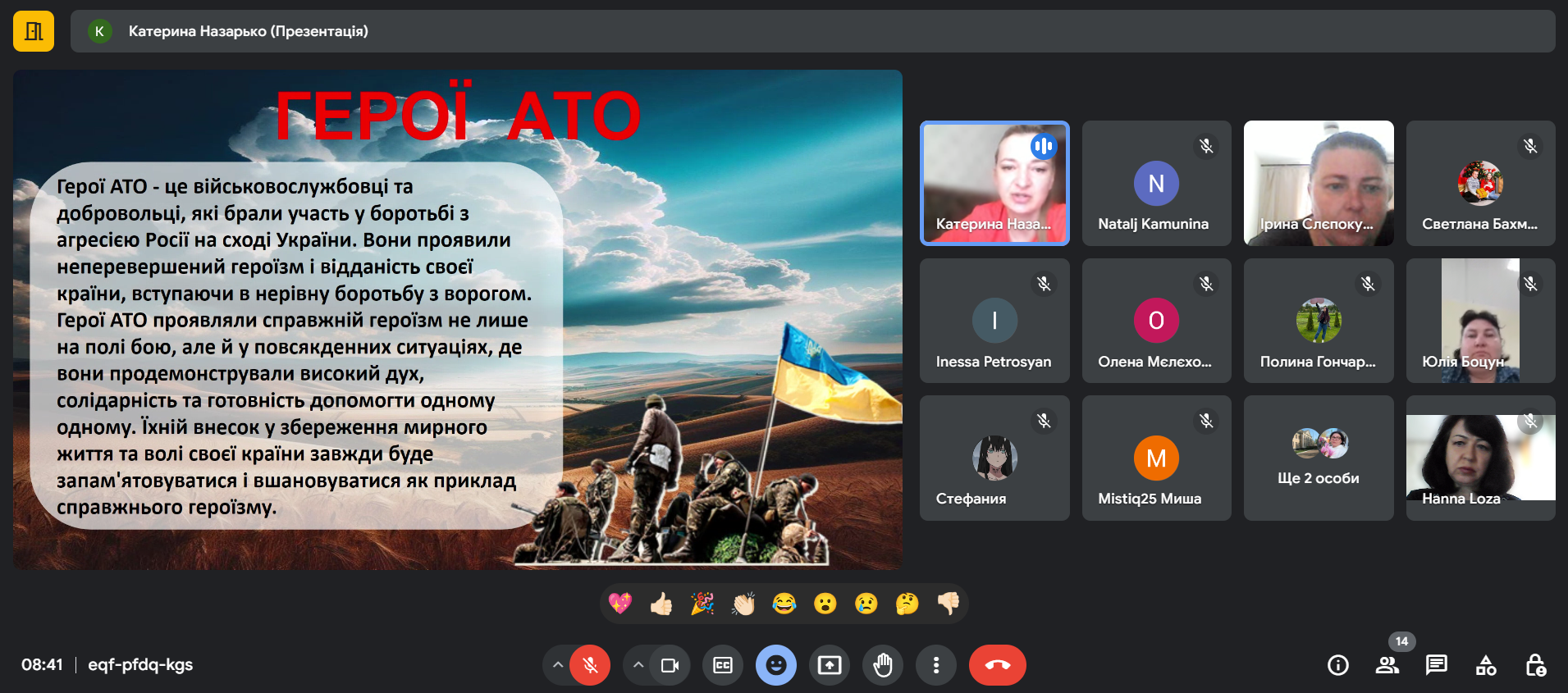Click the present screen share icon

[x=830, y=665]
